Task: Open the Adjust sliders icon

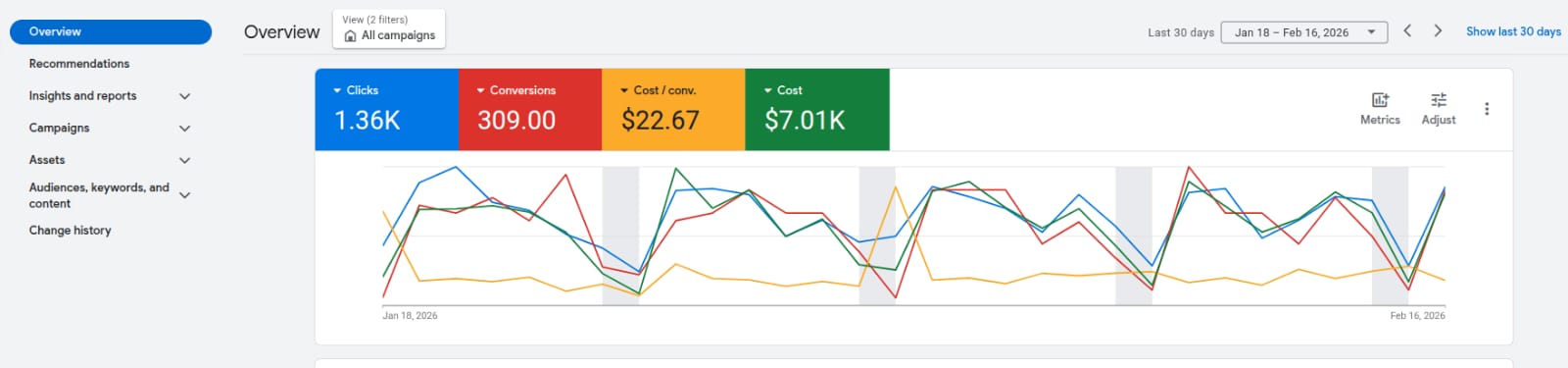Action: [1439, 100]
